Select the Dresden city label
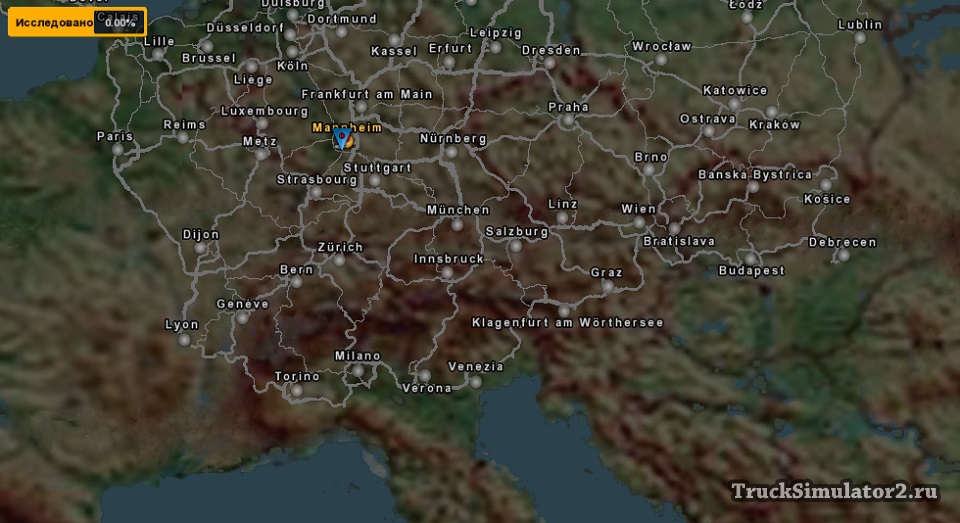Screen dimensions: 960x523 coord(551,50)
